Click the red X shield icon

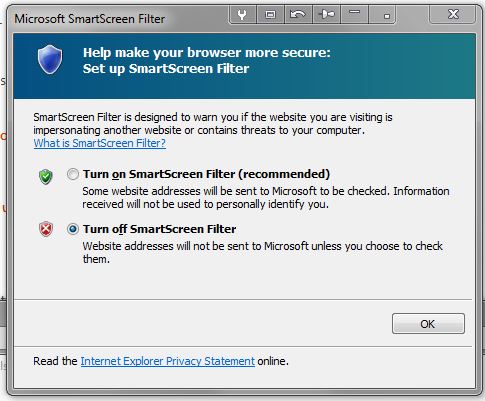(46, 229)
